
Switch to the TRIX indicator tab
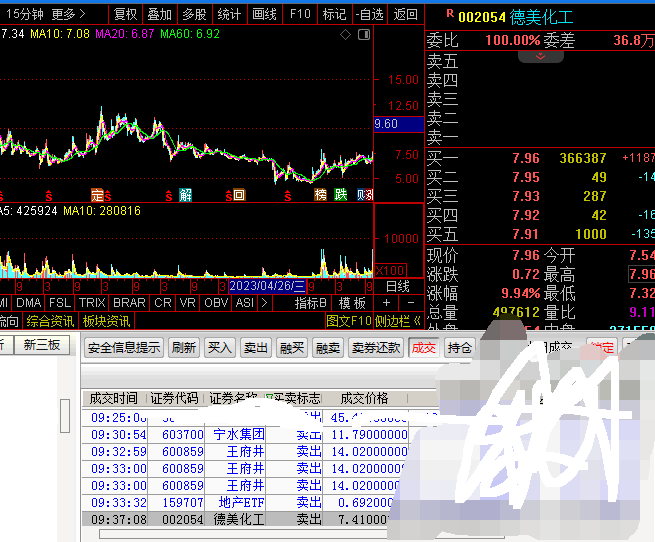click(92, 303)
